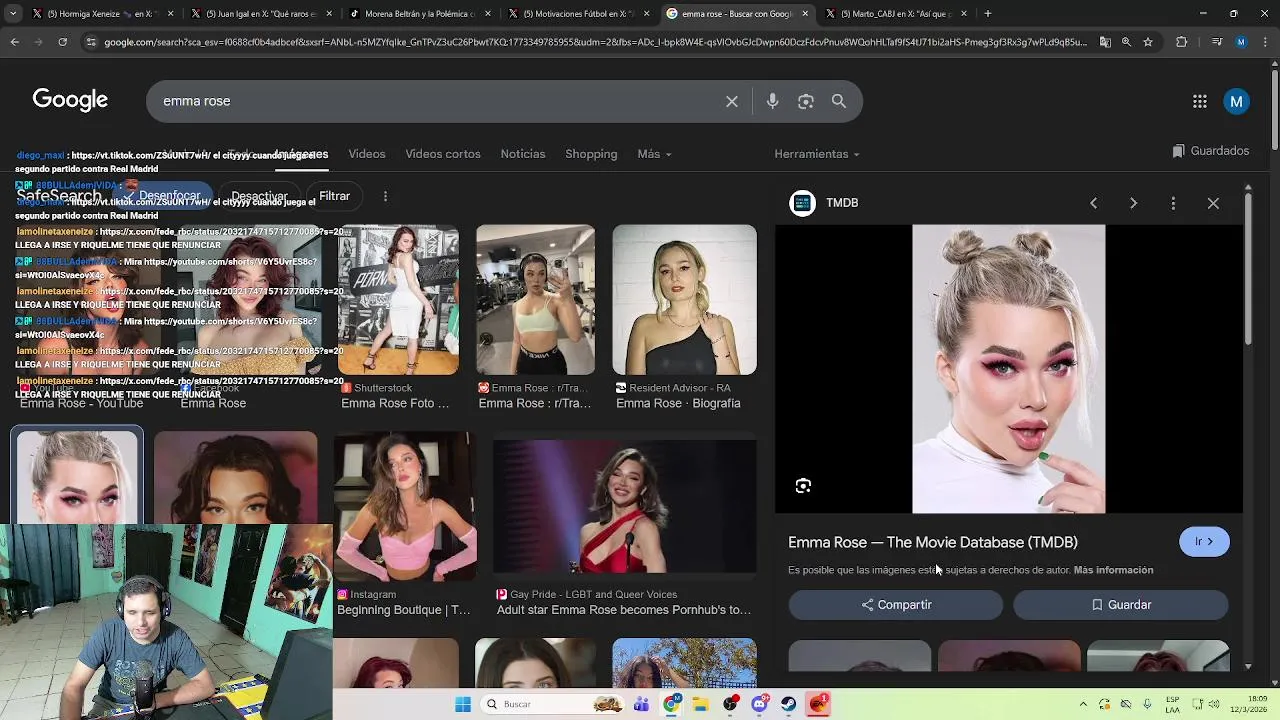This screenshot has height=720, width=1280.
Task: Open Discord from the taskbar
Action: point(760,704)
